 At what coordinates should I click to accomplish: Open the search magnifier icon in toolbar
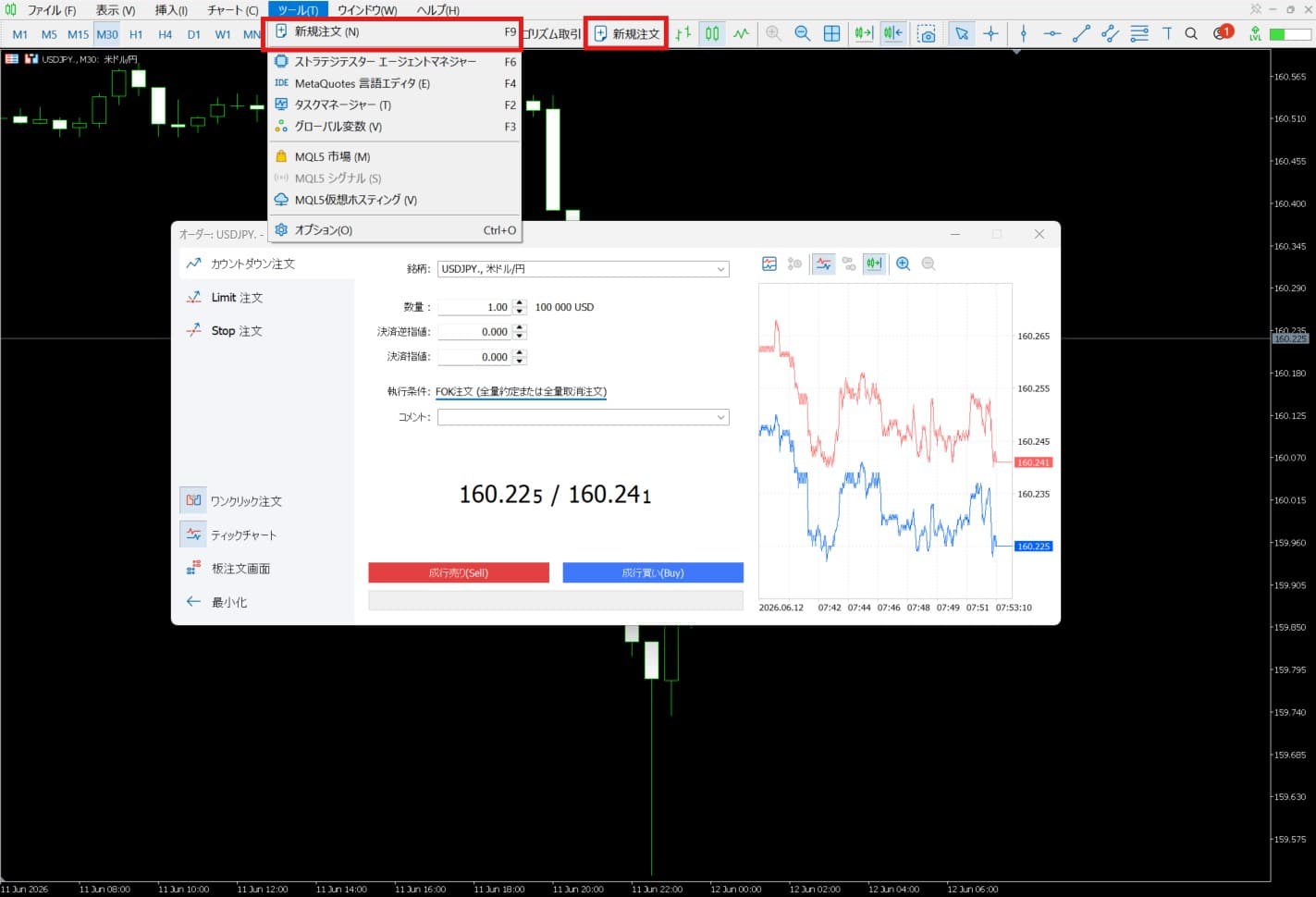pyautogui.click(x=1191, y=33)
